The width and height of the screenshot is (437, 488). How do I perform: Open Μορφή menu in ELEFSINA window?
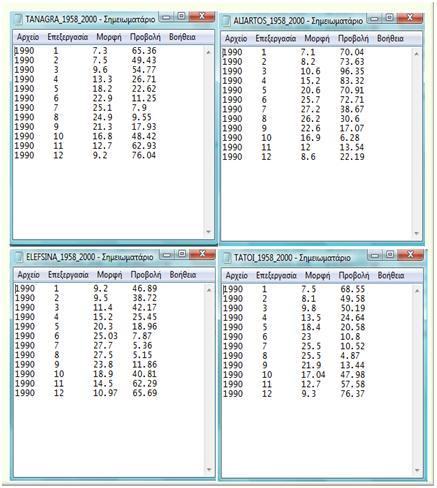coord(110,275)
